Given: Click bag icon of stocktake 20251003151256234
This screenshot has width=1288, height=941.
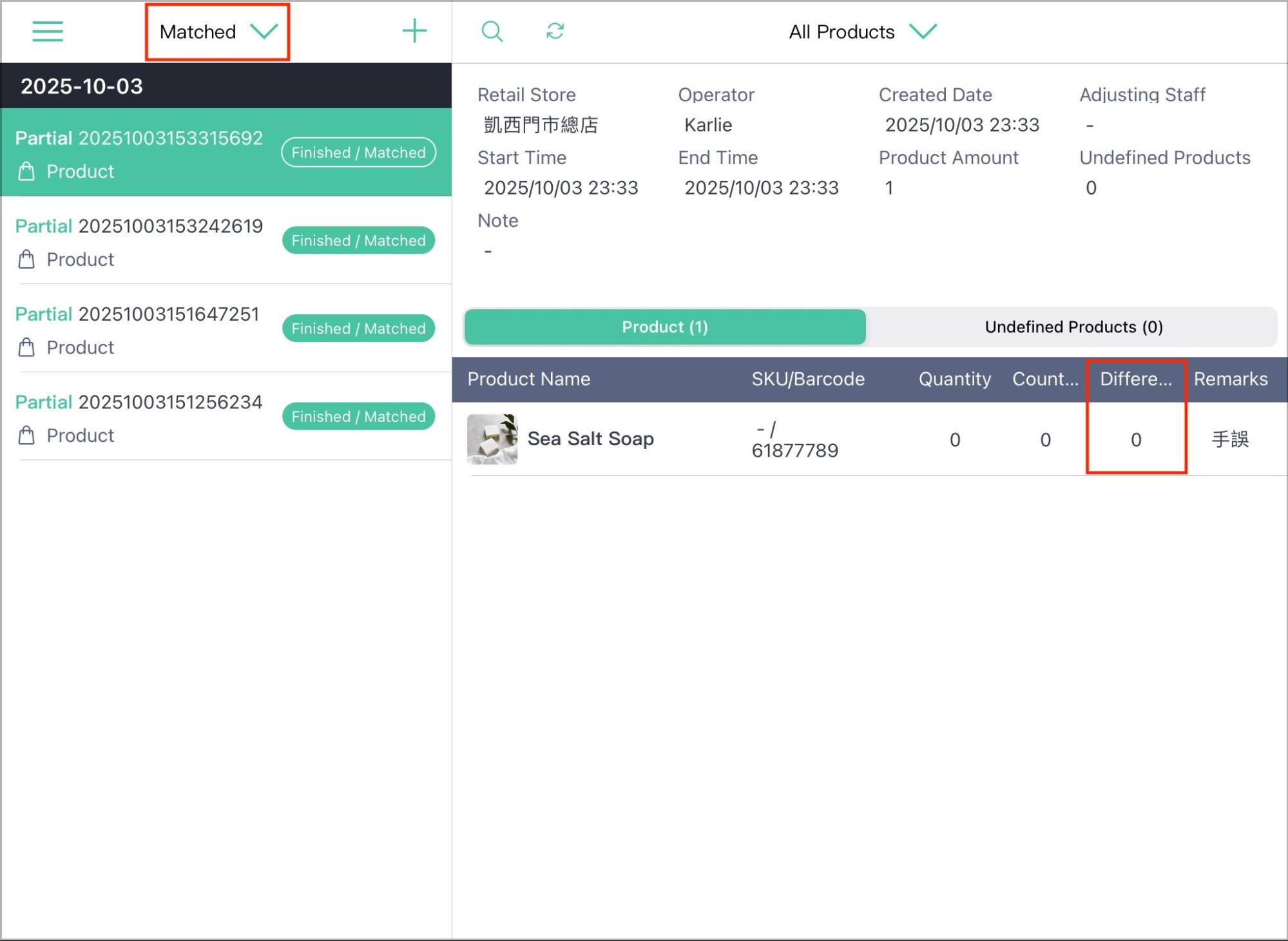Looking at the screenshot, I should (26, 436).
